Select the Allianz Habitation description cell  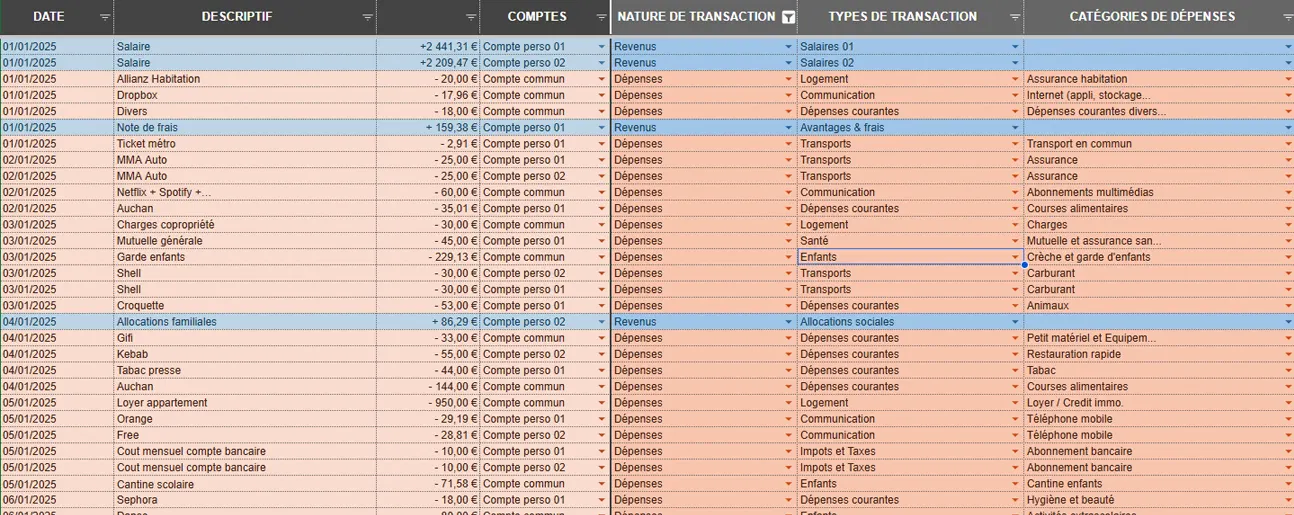pos(245,79)
